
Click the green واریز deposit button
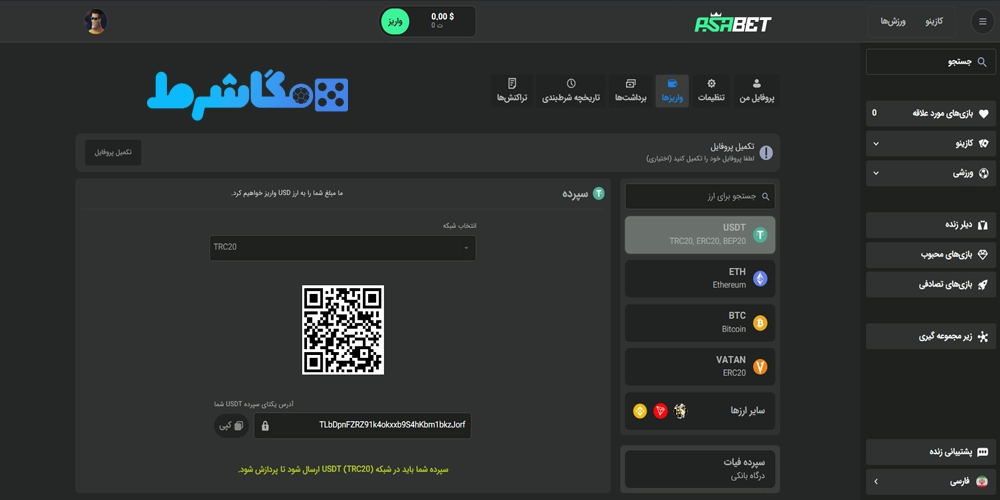tap(395, 22)
